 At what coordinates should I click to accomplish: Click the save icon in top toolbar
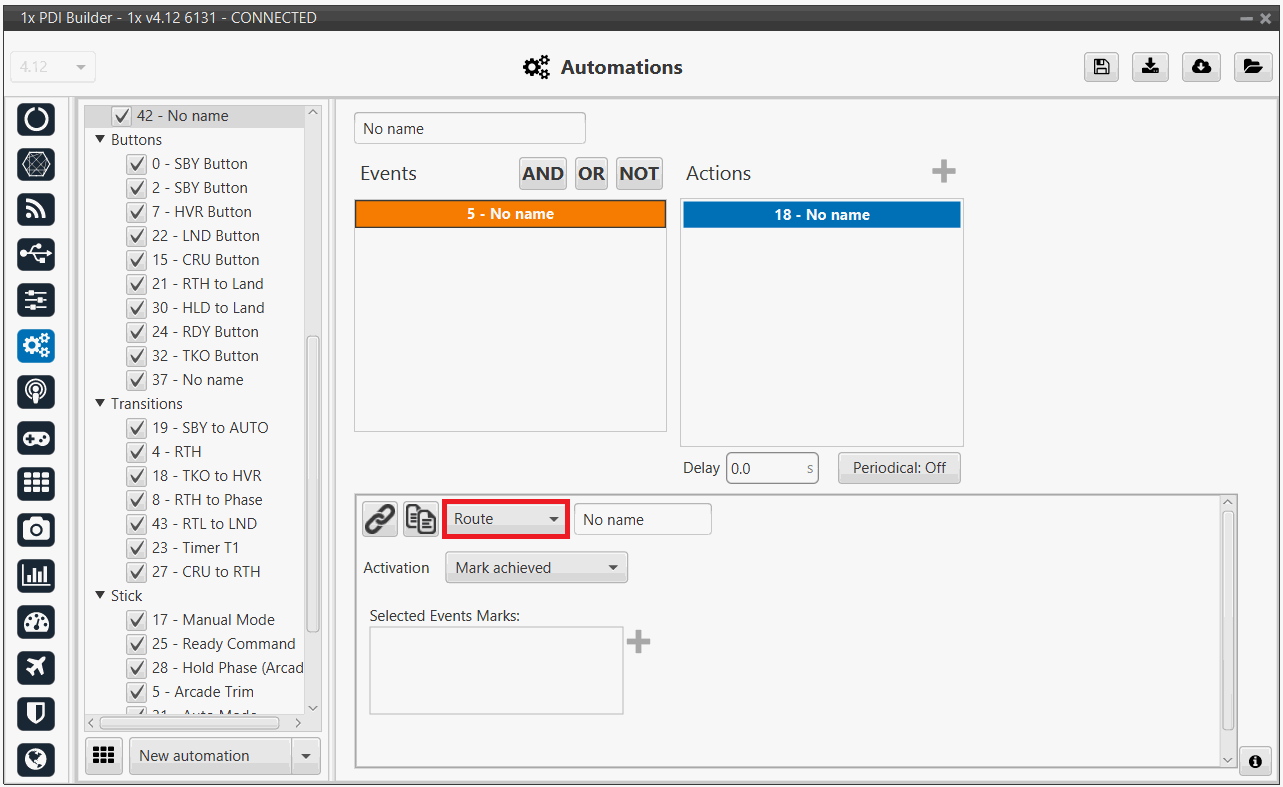1101,67
